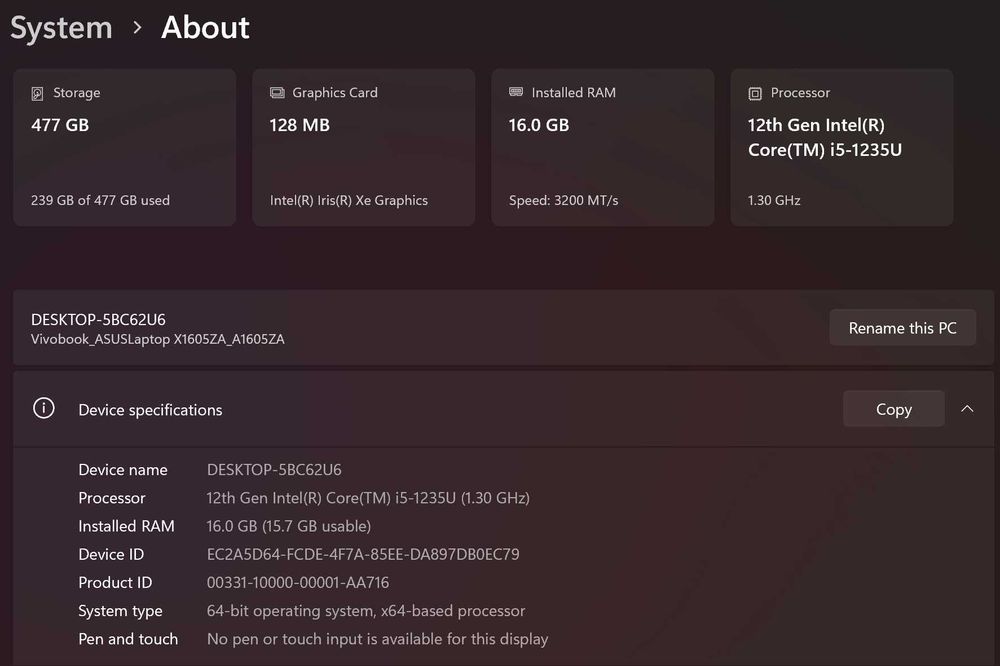Viewport: 1000px width, 666px height.
Task: Collapse the Device specifications section
Action: (967, 409)
